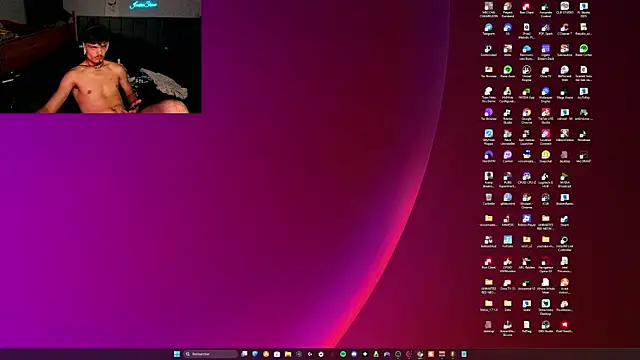Select the Elgato Stream Deck icon
Image resolution: width=640 pixels, height=360 pixels.
[x=546, y=52]
